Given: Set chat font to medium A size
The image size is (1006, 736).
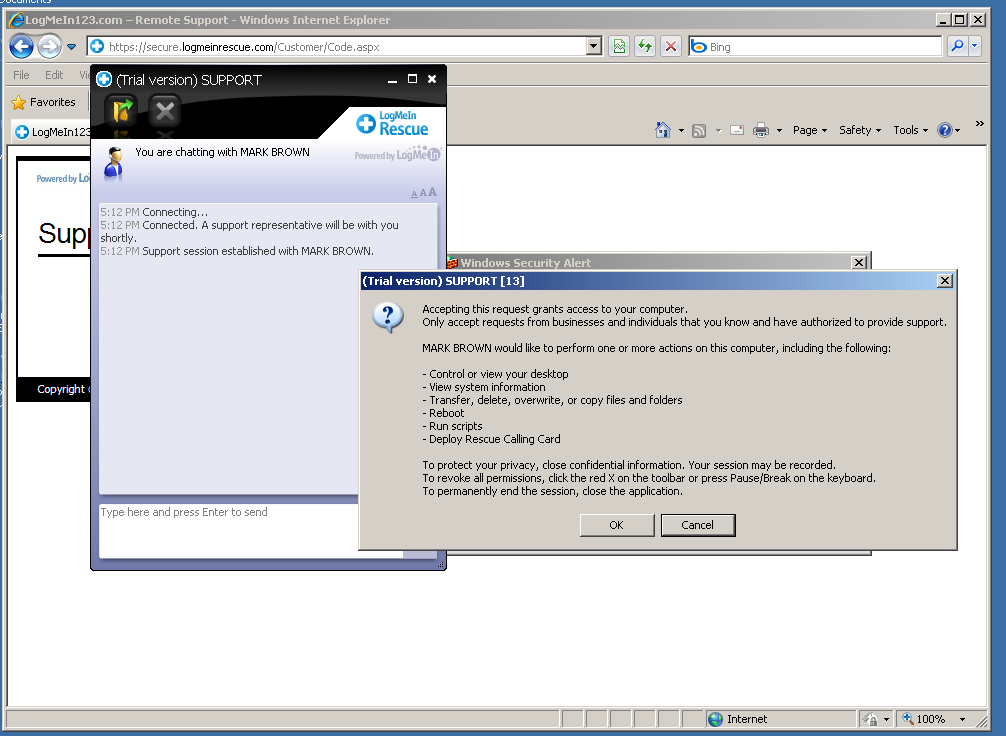Looking at the screenshot, I should click(x=423, y=193).
